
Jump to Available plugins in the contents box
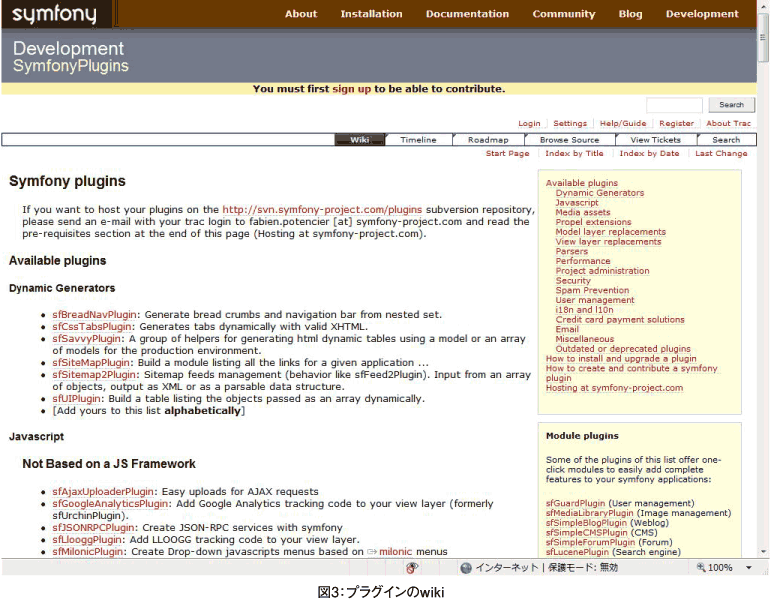pos(582,183)
